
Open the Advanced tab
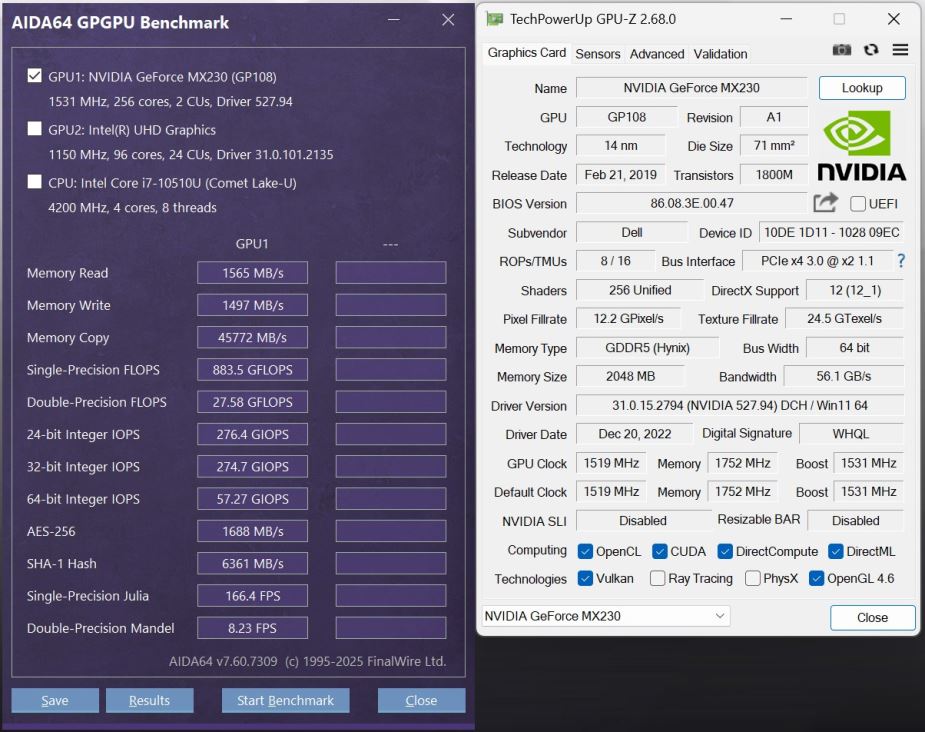tap(657, 54)
